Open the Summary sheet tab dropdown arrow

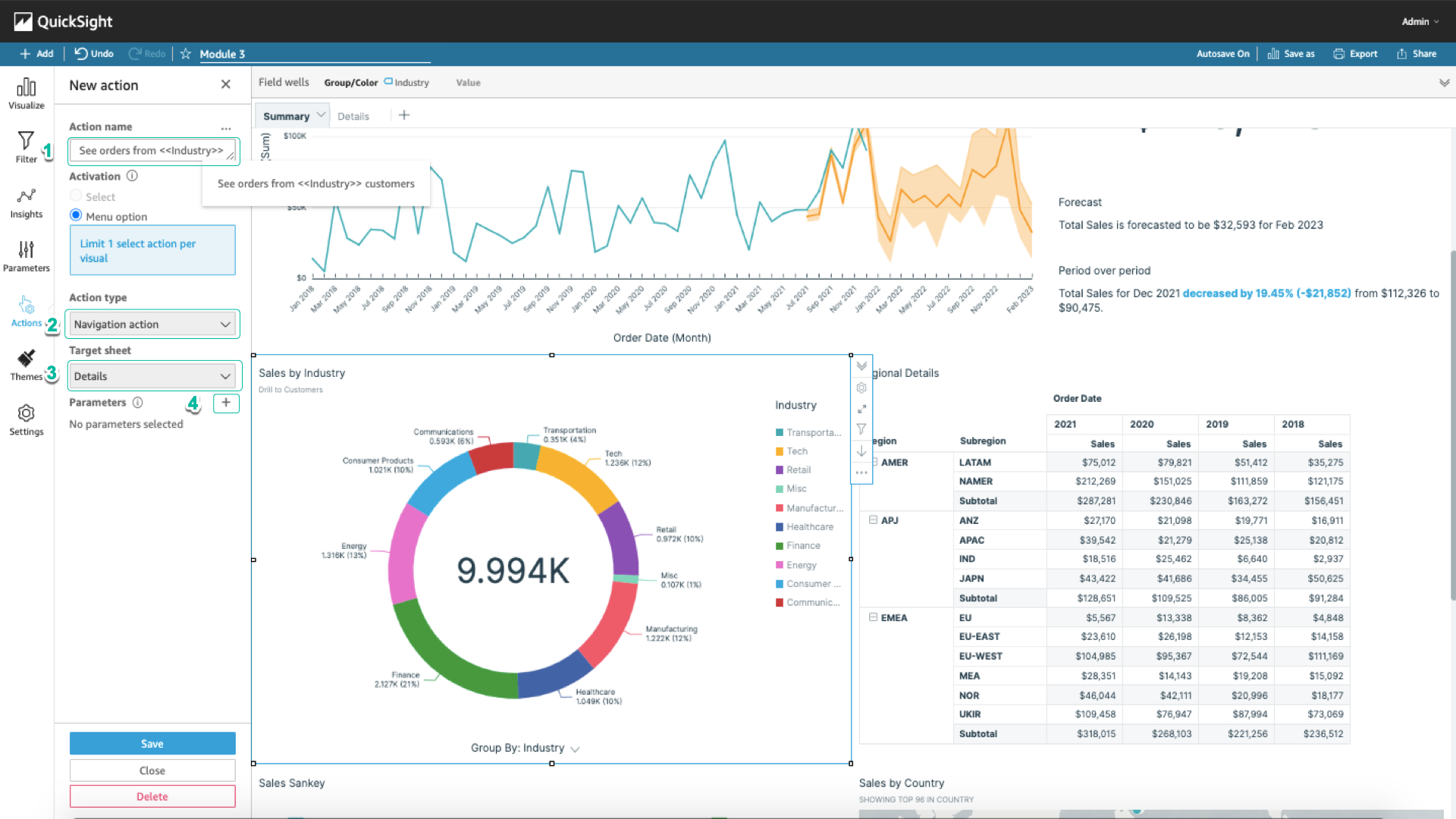point(321,115)
